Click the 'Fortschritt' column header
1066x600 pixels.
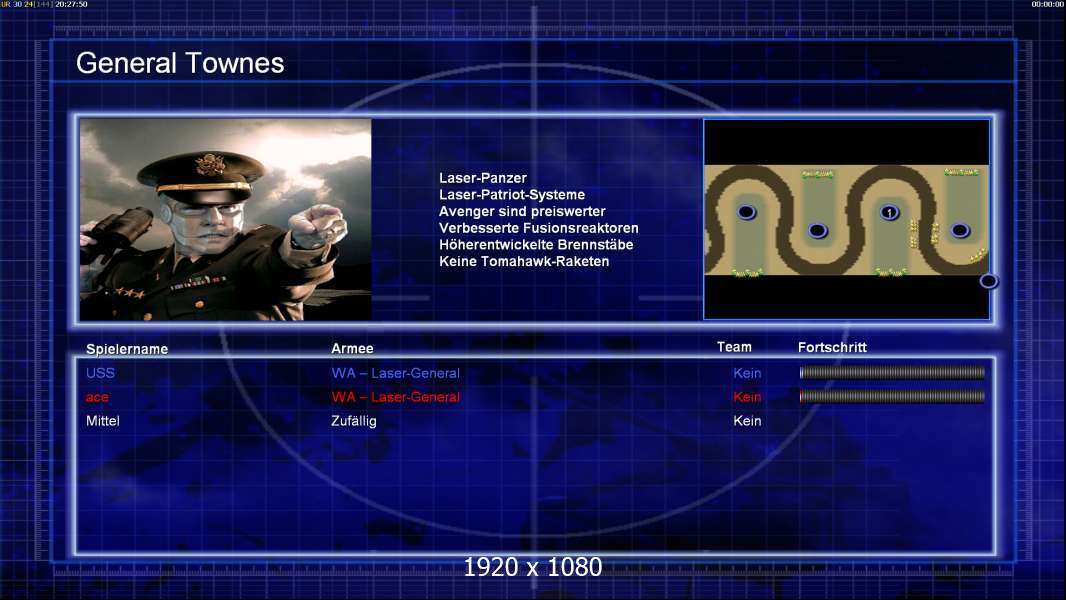coord(832,347)
